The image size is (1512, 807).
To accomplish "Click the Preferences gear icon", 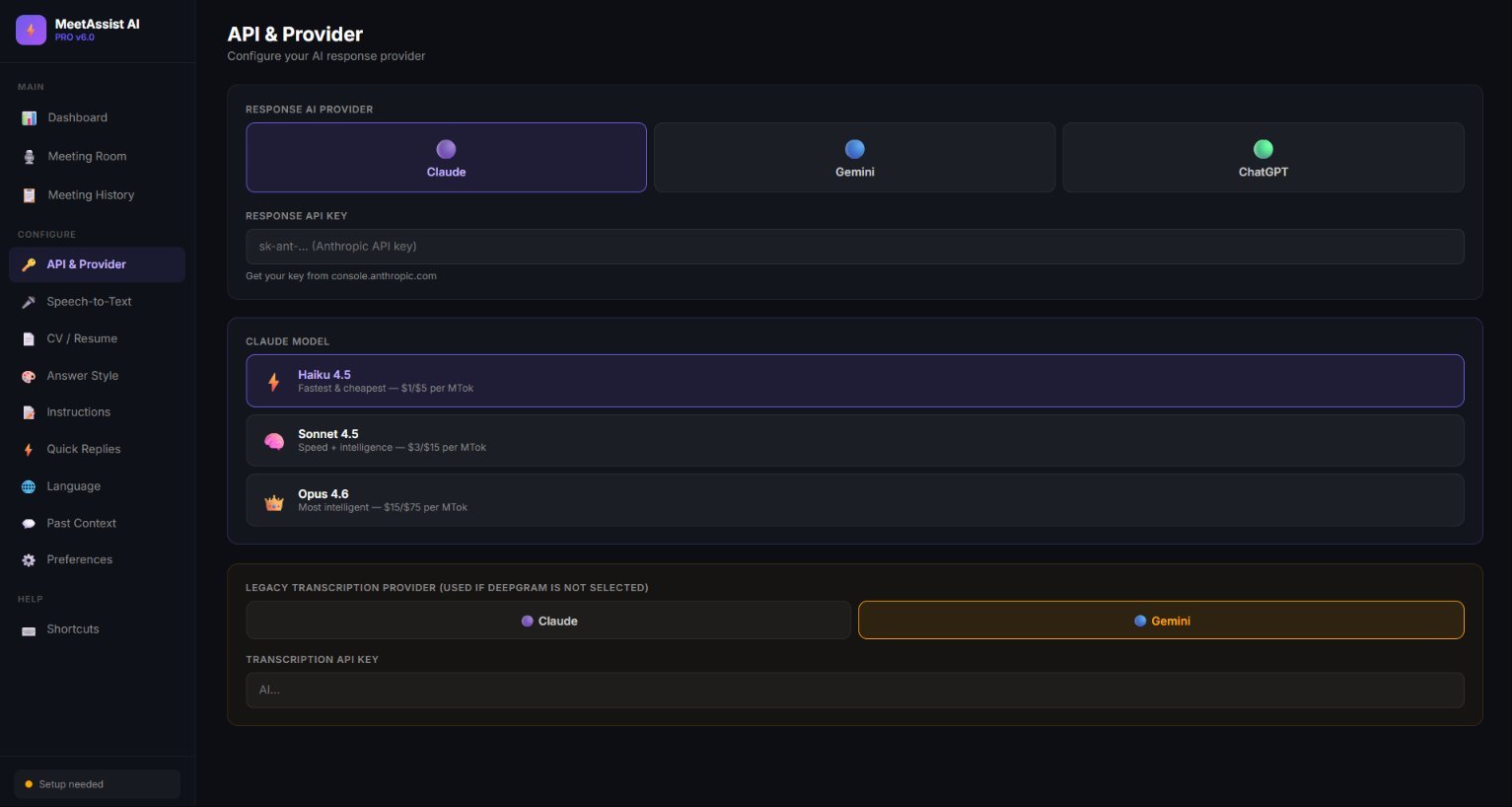I will (29, 560).
